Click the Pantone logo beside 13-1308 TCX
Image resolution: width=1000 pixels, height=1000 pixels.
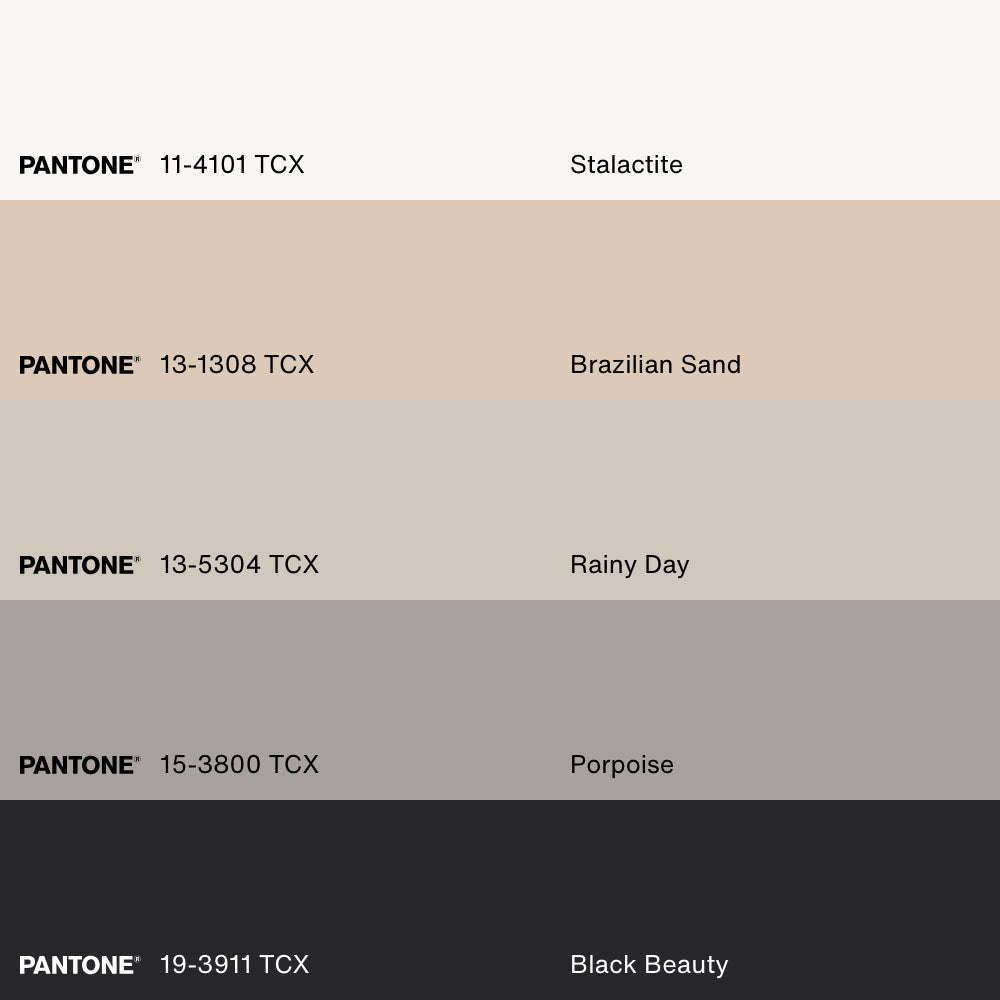pyautogui.click(x=79, y=365)
